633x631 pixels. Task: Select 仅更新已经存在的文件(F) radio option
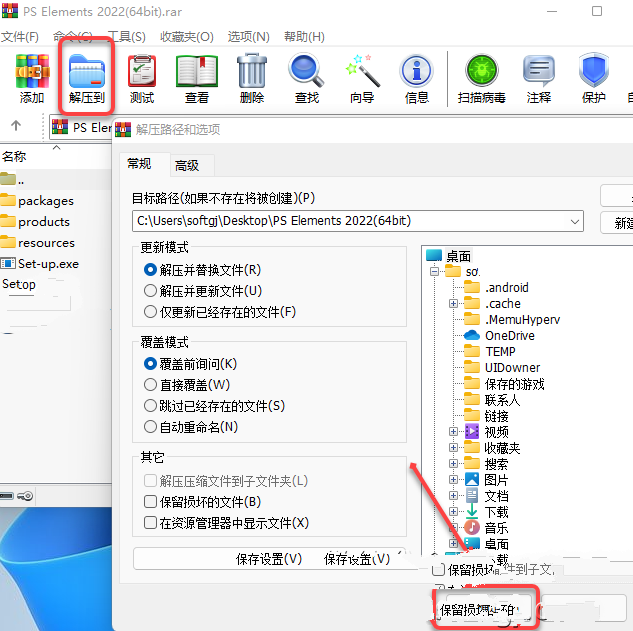220,312
